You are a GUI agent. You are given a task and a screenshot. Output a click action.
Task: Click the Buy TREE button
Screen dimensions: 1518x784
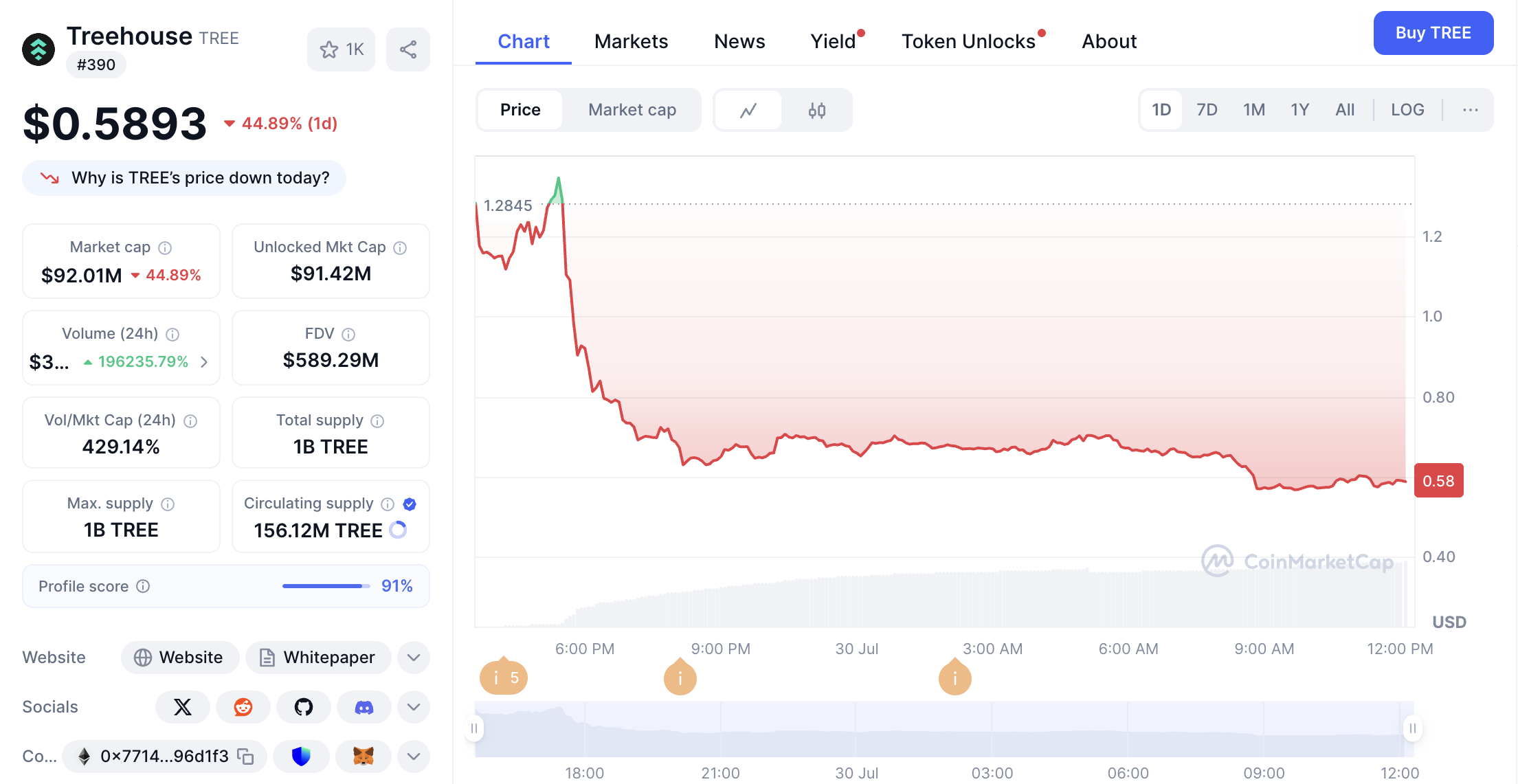[1433, 33]
